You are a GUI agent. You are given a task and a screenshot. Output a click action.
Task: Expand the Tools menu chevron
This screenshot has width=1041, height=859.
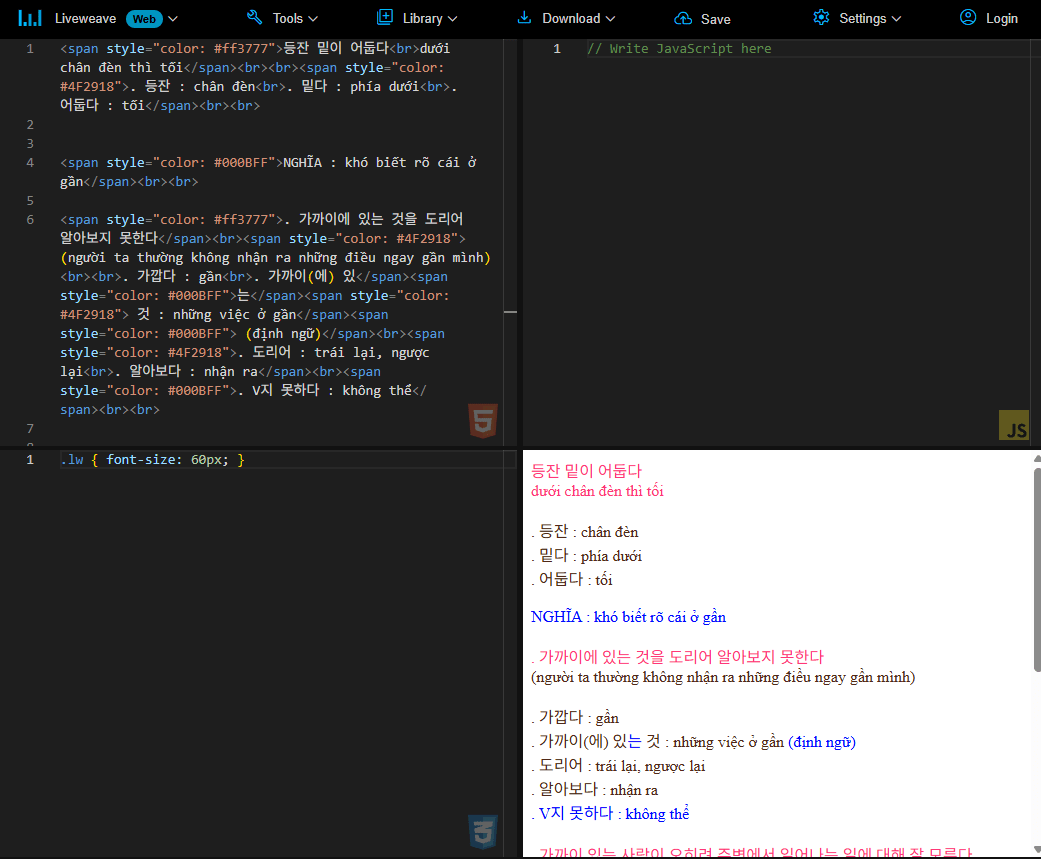(x=313, y=19)
